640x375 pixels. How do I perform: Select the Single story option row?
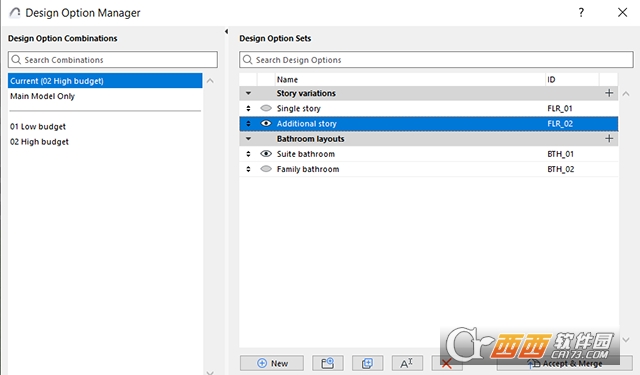pyautogui.click(x=429, y=108)
